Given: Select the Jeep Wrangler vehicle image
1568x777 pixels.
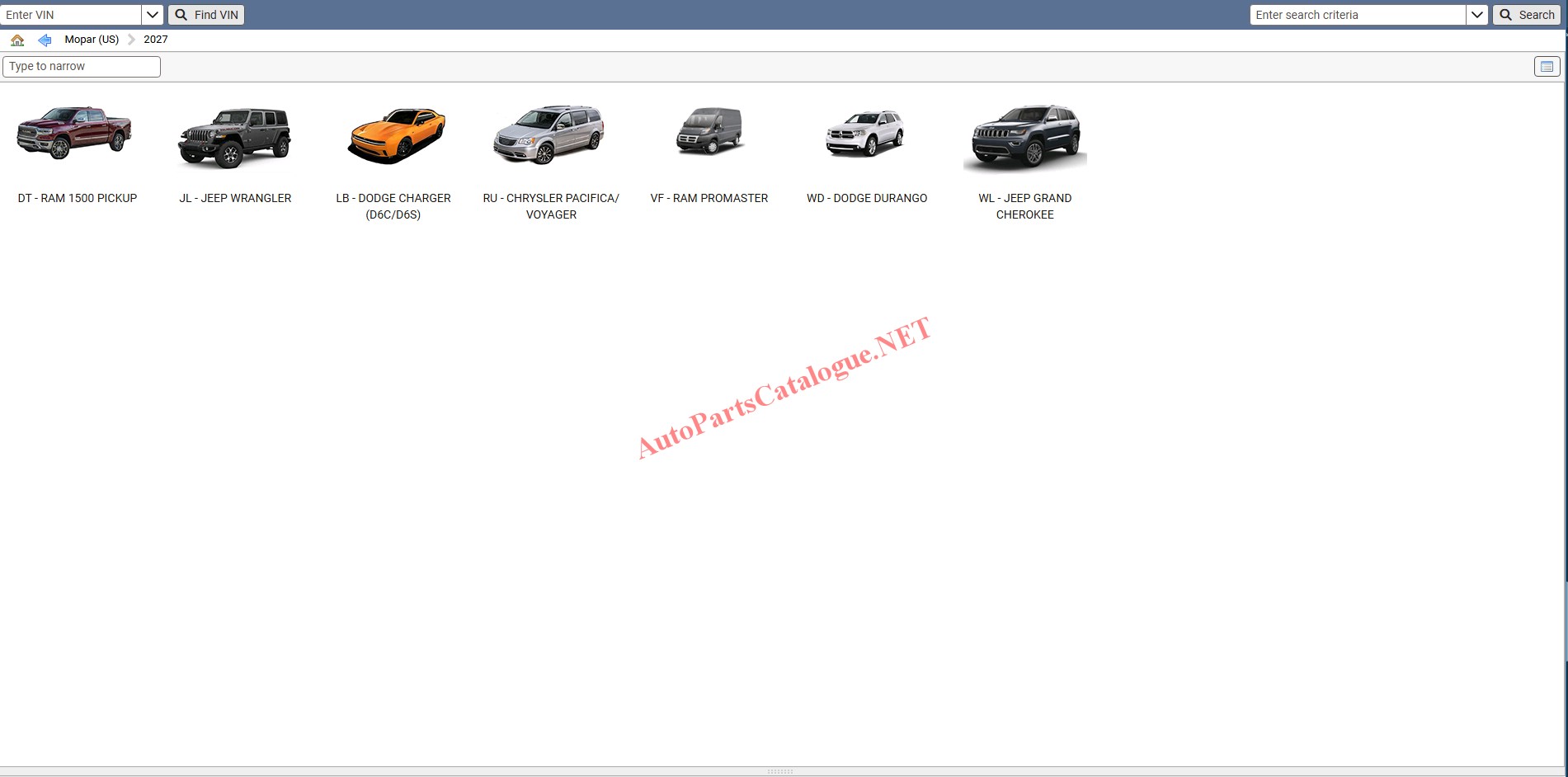Looking at the screenshot, I should pos(235,137).
